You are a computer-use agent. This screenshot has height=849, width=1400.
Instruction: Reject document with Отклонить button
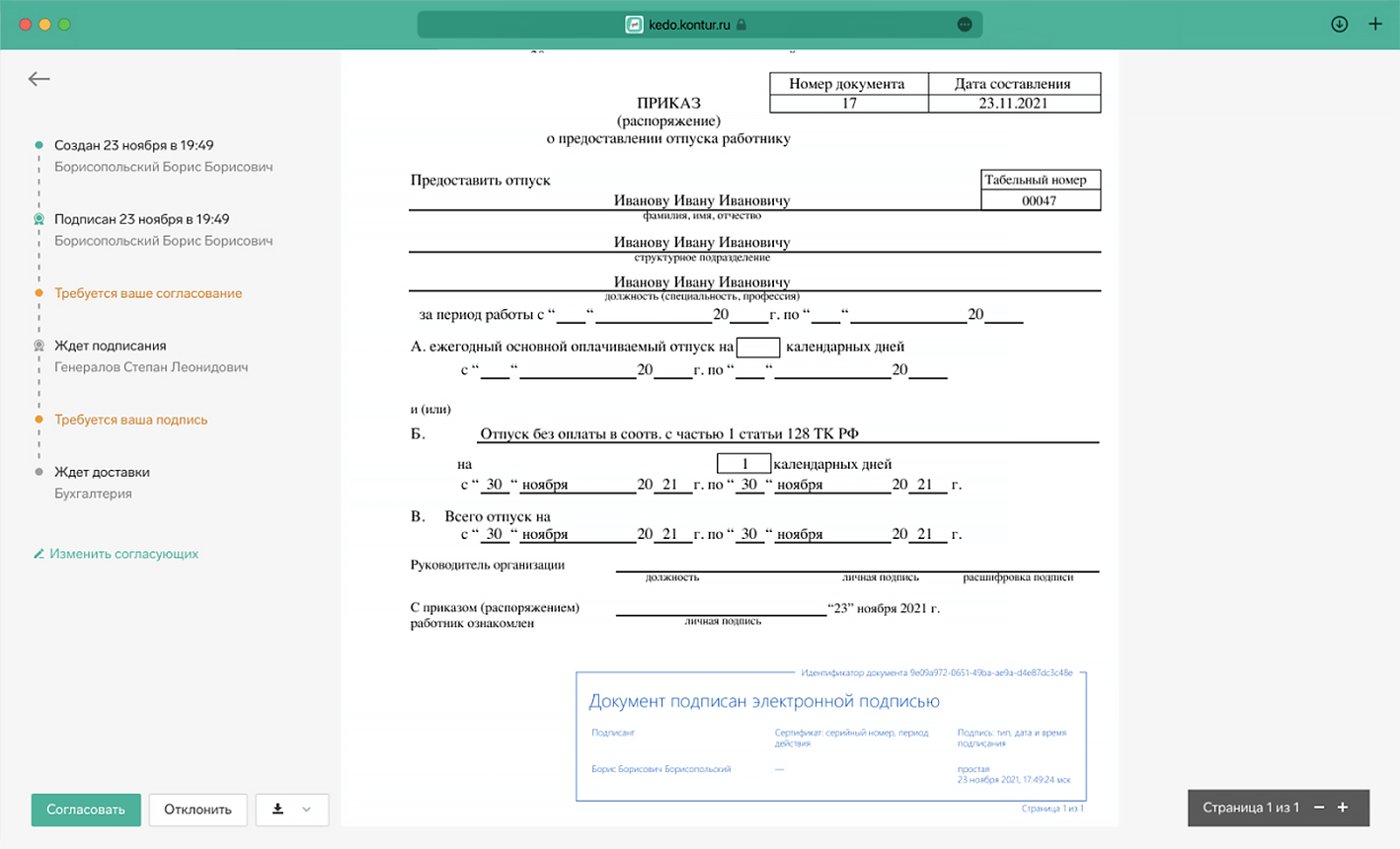[x=197, y=810]
